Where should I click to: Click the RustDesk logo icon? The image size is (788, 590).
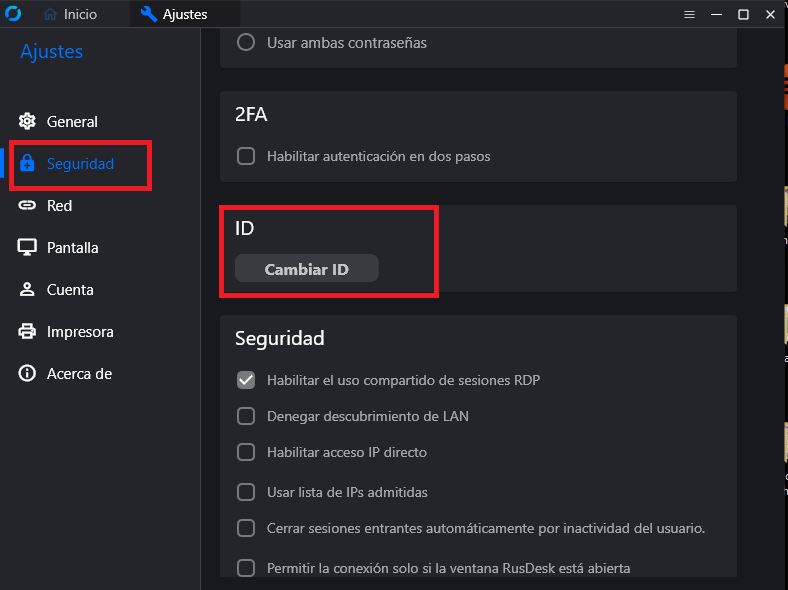(x=13, y=13)
